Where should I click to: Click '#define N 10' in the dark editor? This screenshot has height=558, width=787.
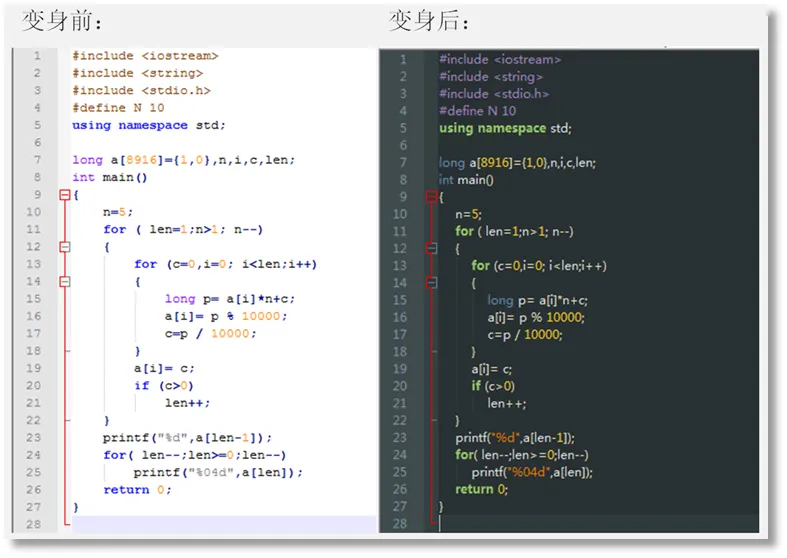478,111
